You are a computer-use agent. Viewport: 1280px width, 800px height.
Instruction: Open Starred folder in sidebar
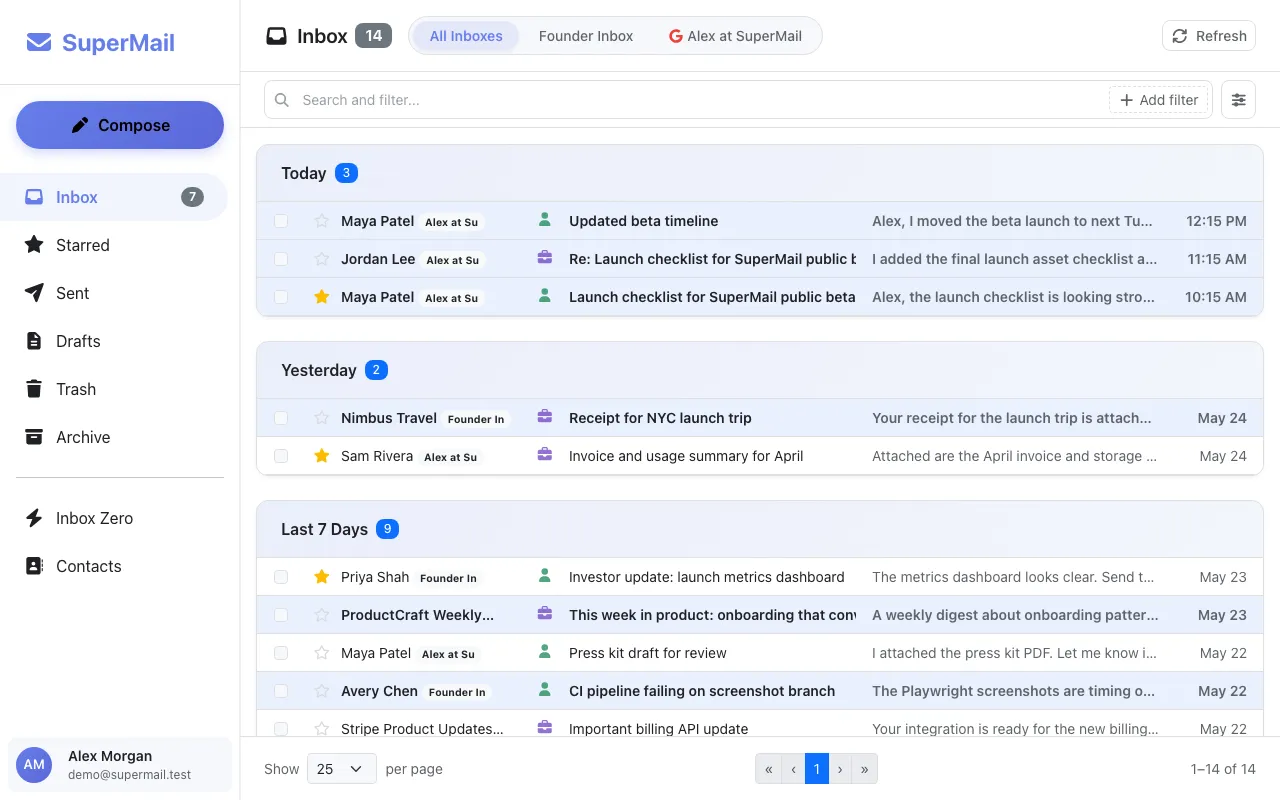pyautogui.click(x=114, y=245)
